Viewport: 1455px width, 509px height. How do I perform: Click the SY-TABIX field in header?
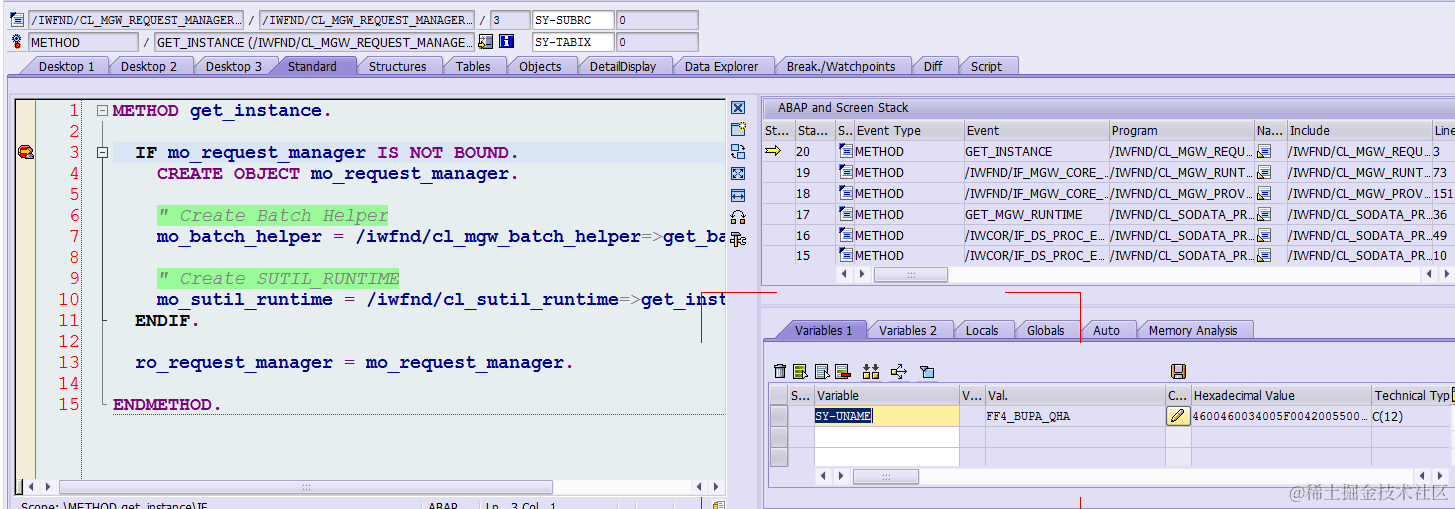pos(573,42)
